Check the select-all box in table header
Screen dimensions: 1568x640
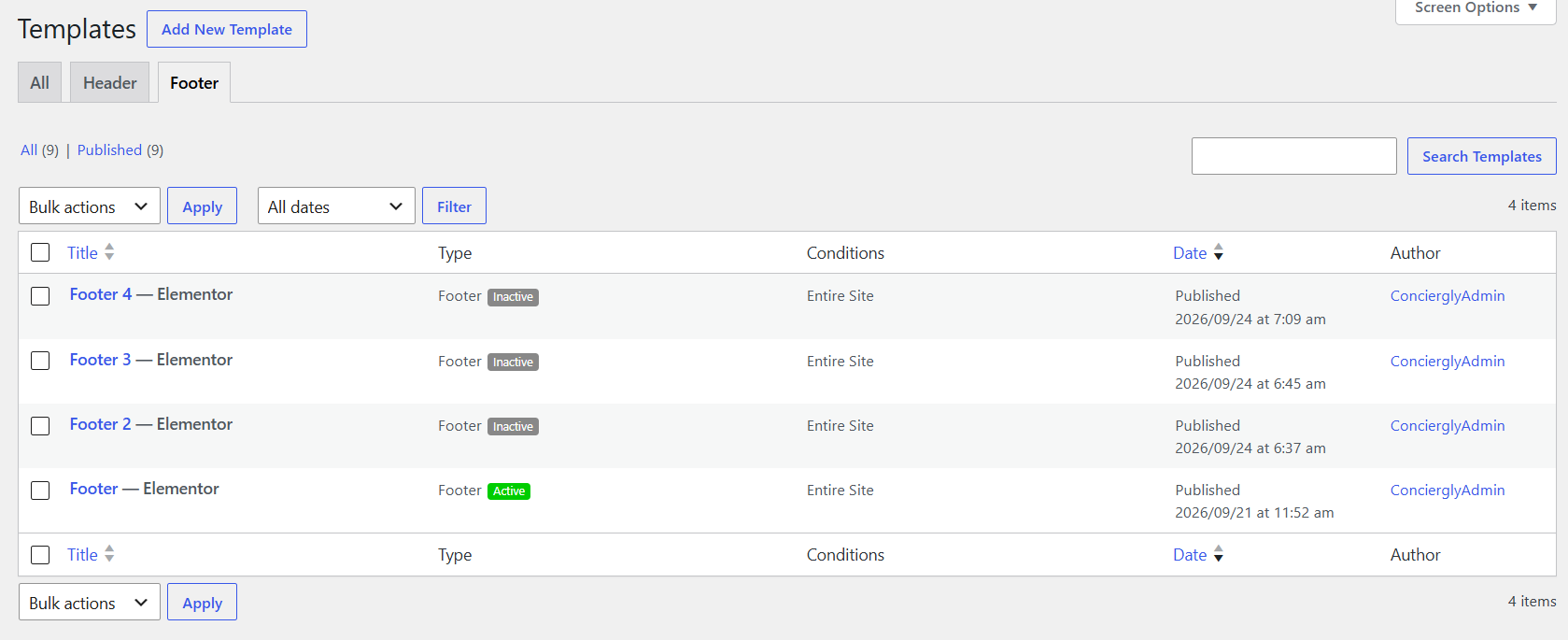(x=40, y=252)
